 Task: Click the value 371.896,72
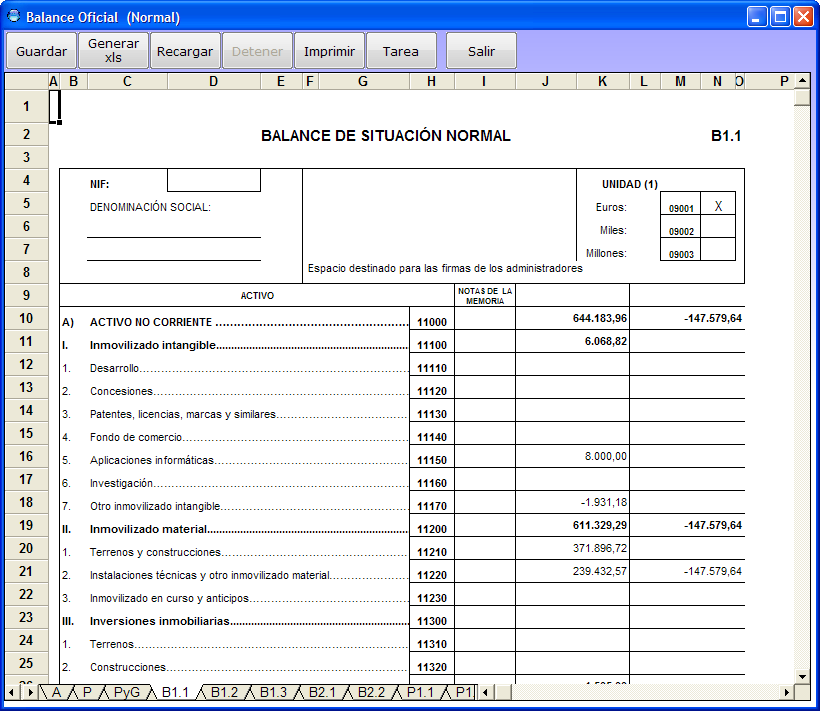(x=600, y=548)
